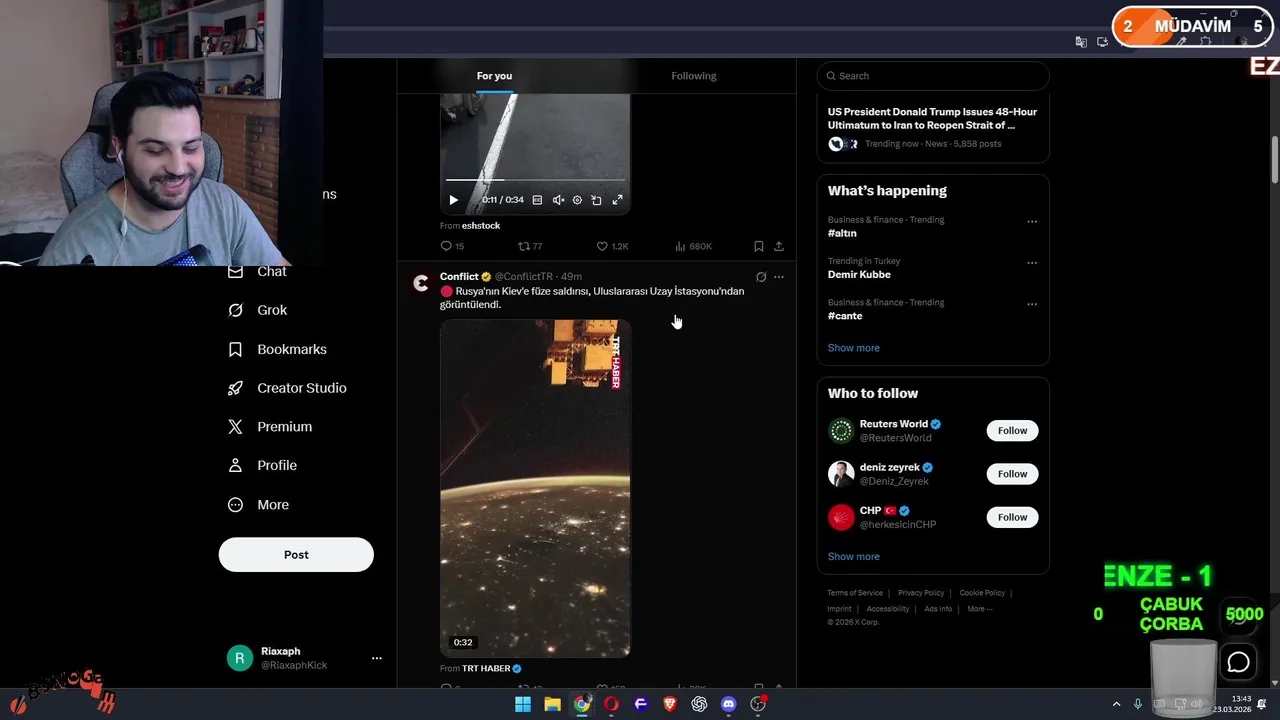Click Grok icon on Conflict post

pos(761,277)
